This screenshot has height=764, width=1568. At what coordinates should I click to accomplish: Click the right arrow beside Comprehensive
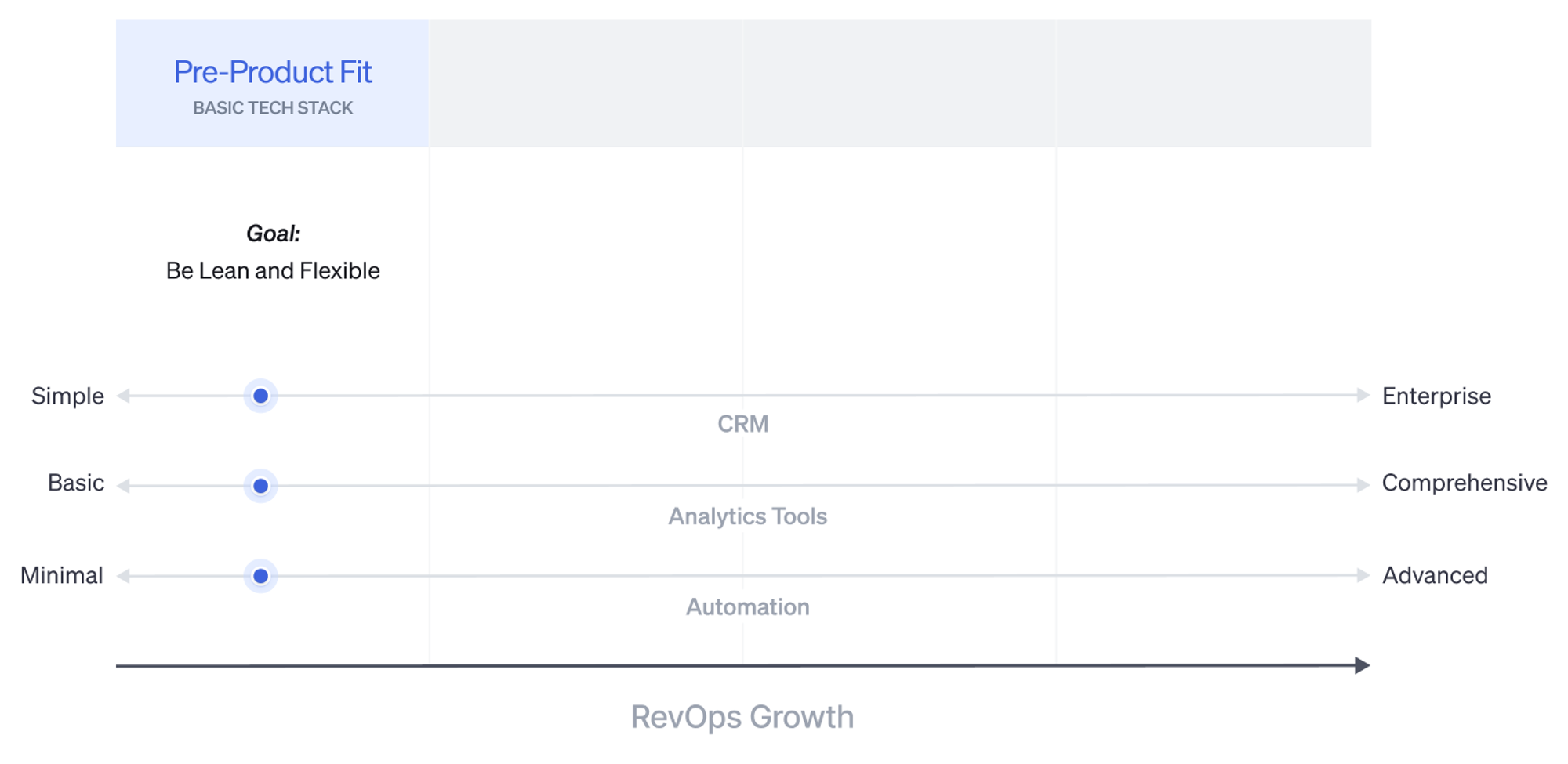click(1363, 485)
